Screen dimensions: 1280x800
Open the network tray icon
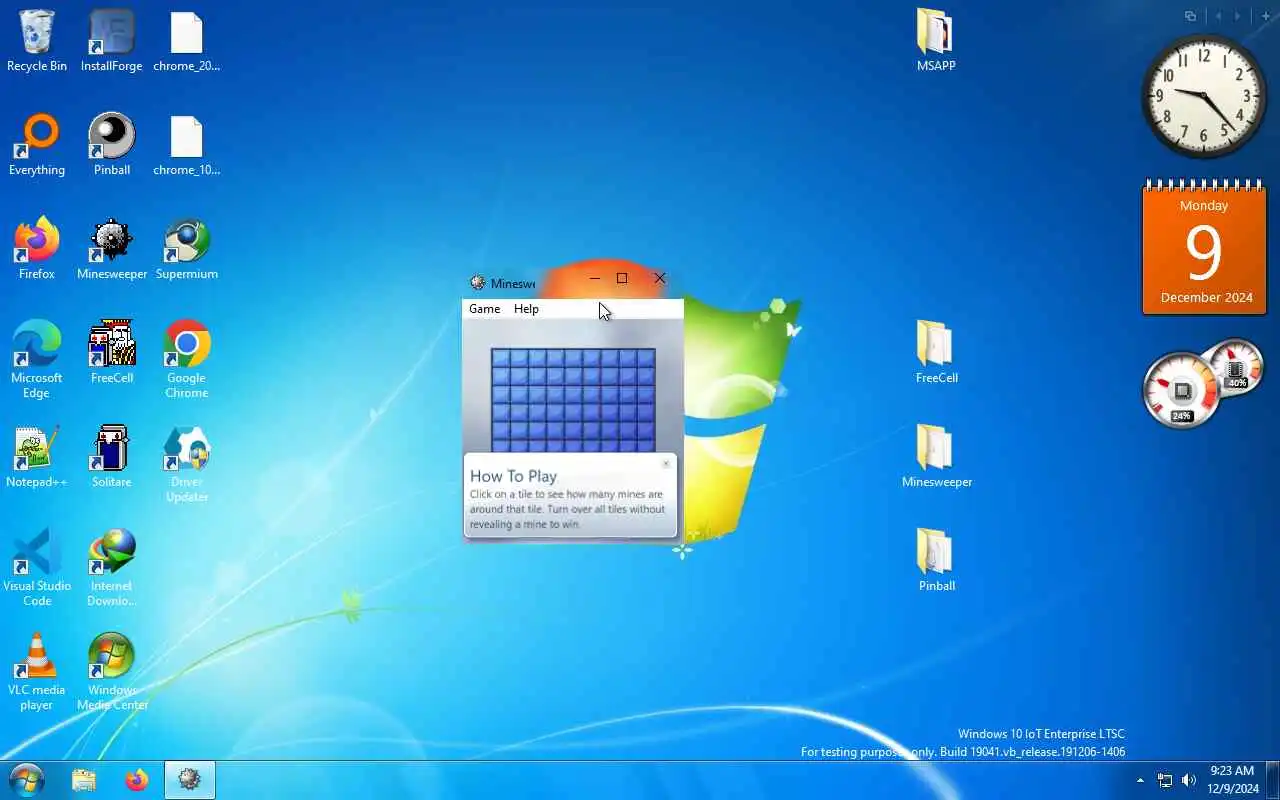coord(1165,780)
